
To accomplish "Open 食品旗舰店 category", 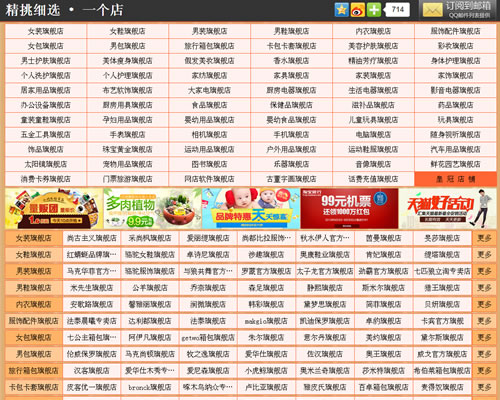I will (x=209, y=105).
